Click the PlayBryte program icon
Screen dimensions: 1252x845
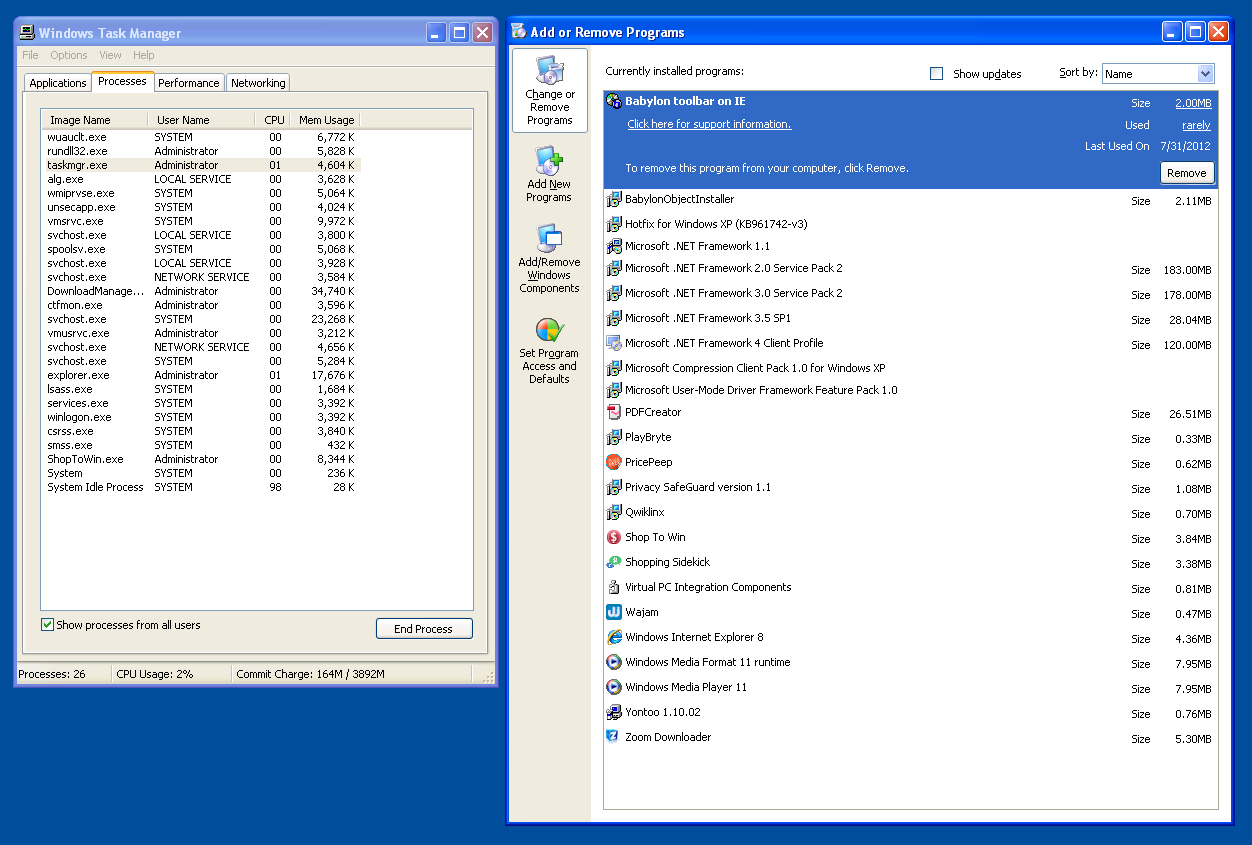tap(614, 437)
